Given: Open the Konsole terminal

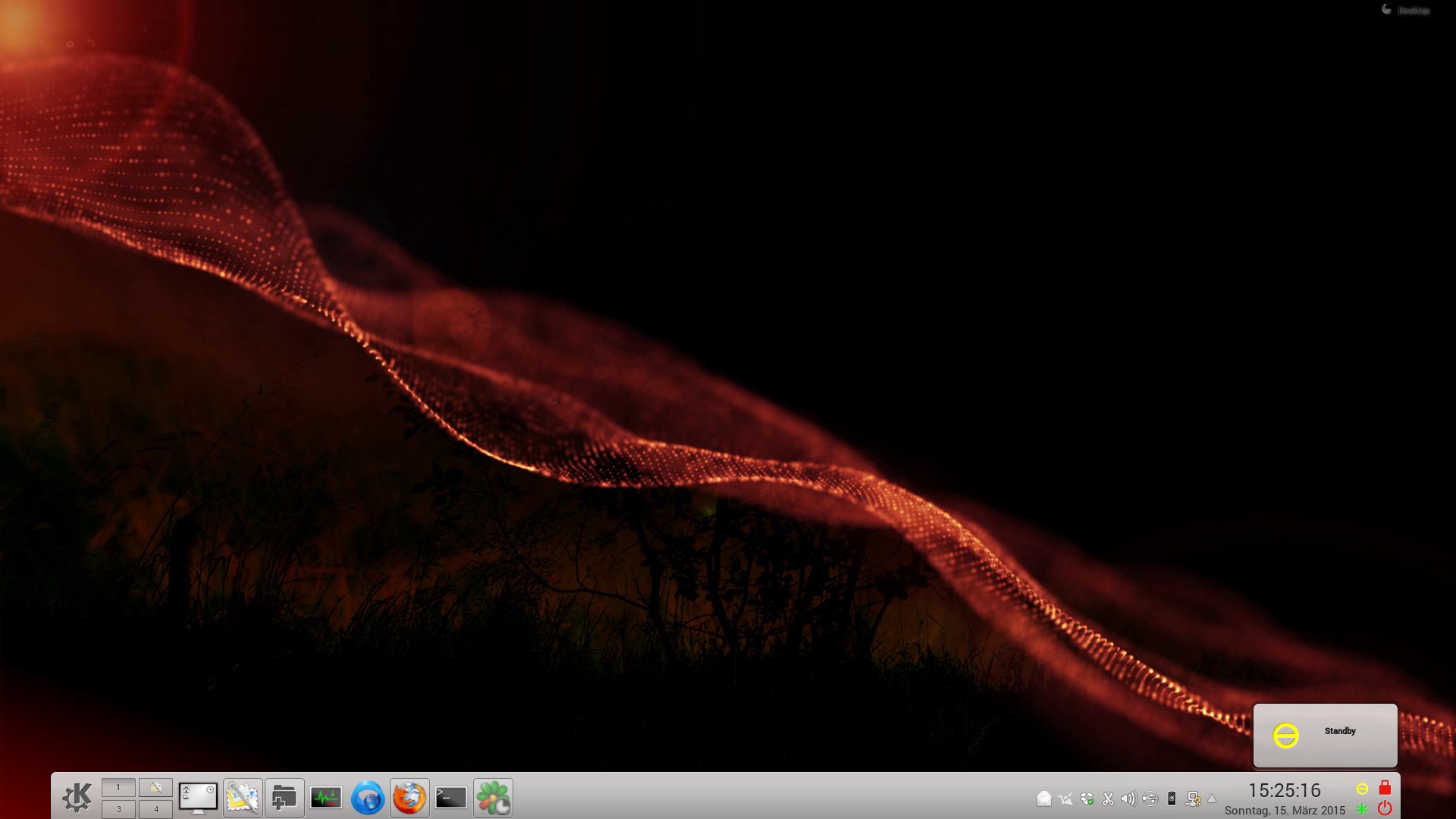Looking at the screenshot, I should [450, 798].
